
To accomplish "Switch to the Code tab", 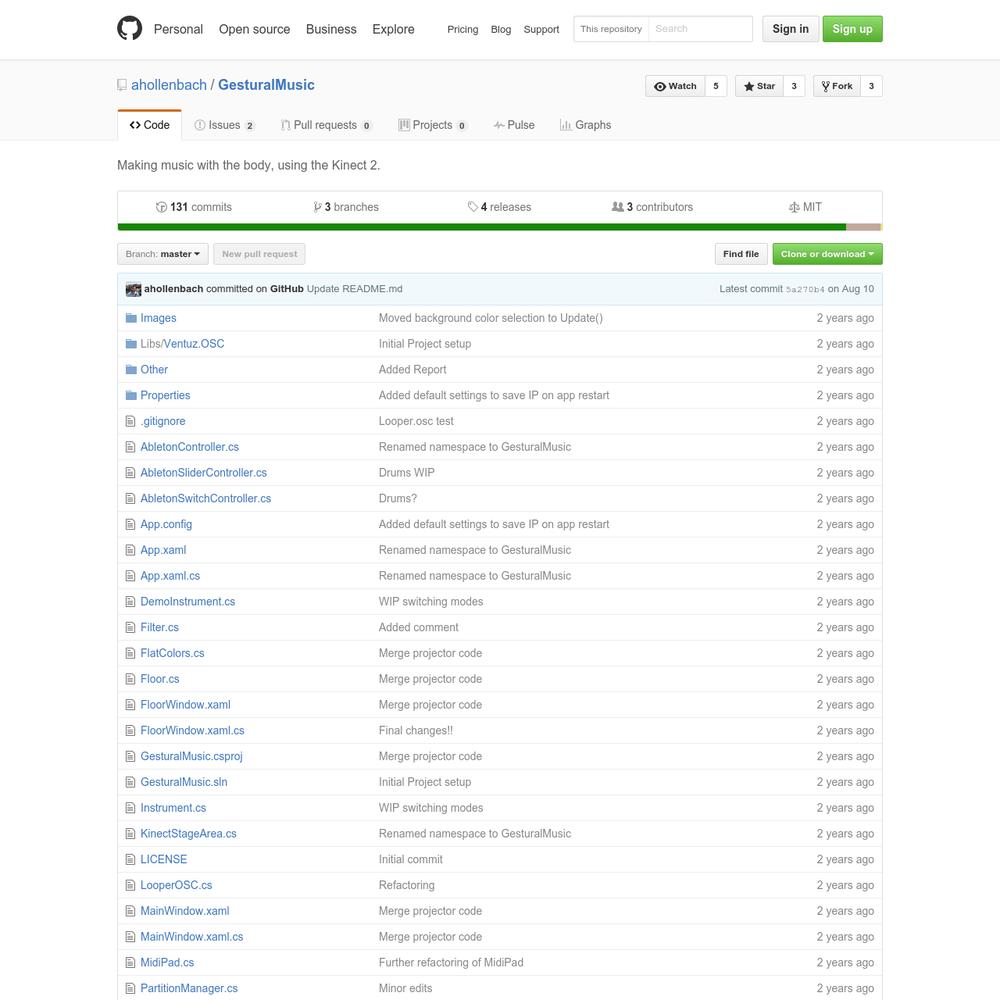I will [x=149, y=125].
